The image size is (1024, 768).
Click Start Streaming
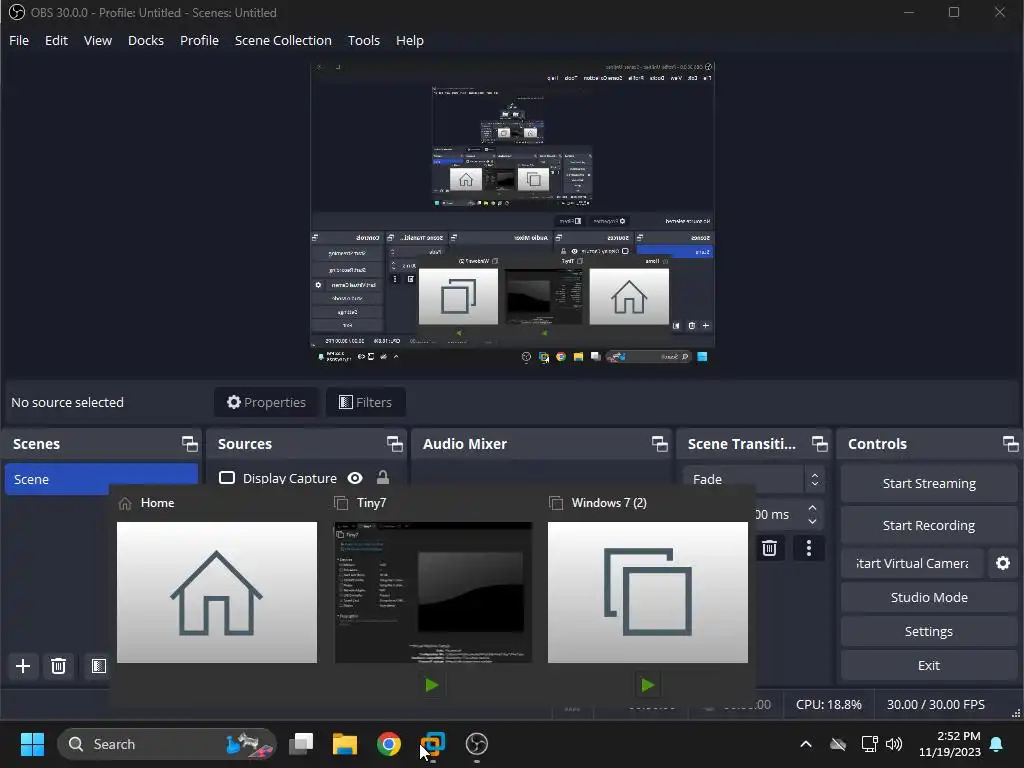(929, 483)
